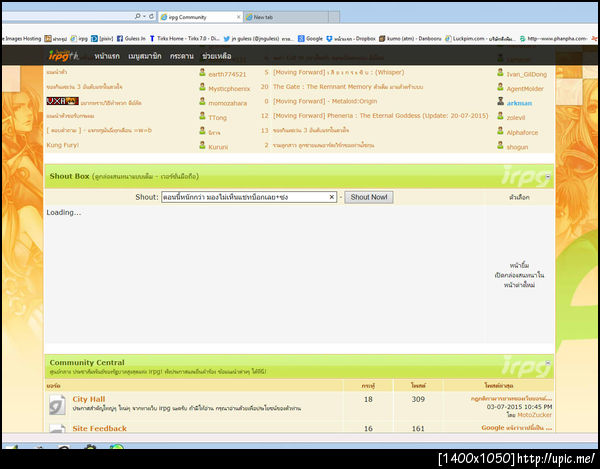Click the address bar search magnifier icon
Image resolution: width=600 pixels, height=469 pixels.
137,16
